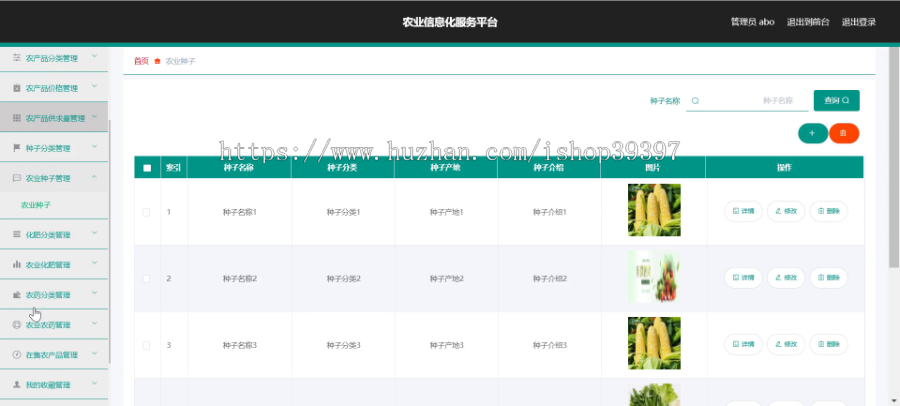This screenshot has height=406, width=900.
Task: Click the 农业化肥管理 bar chart icon
Action: (17, 265)
